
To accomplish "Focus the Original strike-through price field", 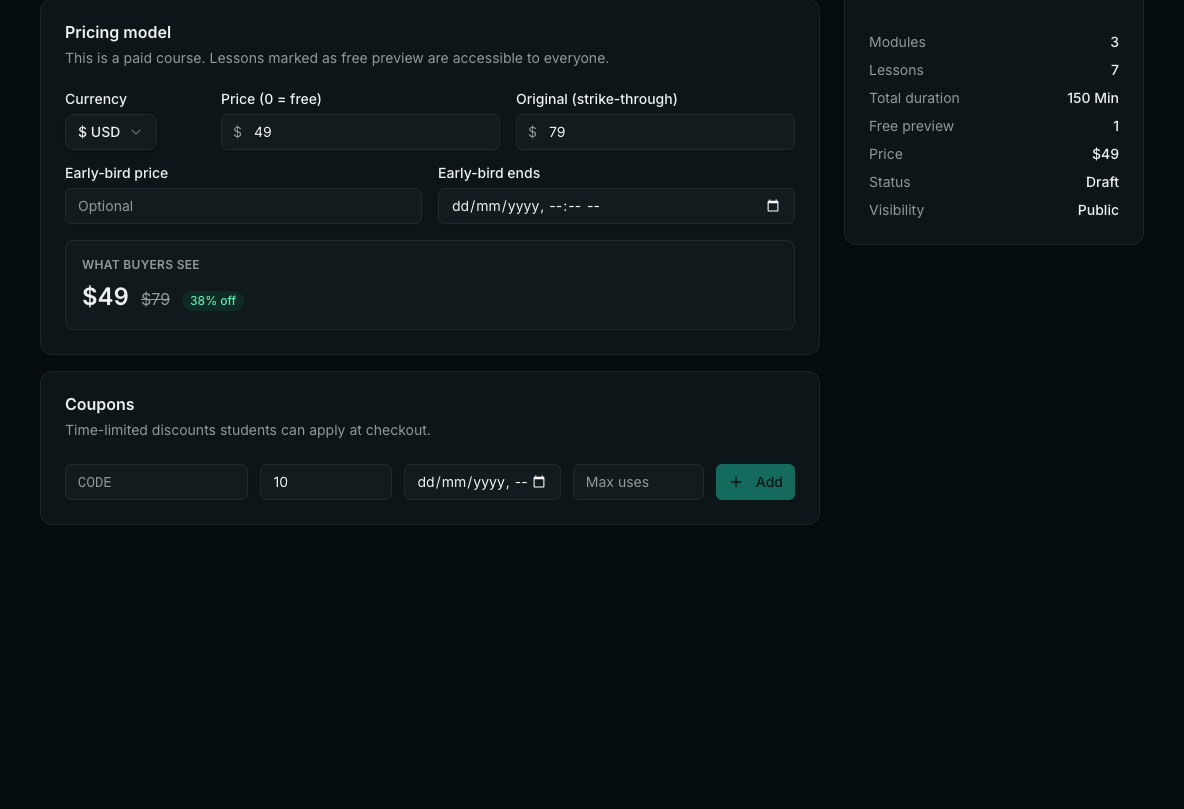I will click(655, 132).
